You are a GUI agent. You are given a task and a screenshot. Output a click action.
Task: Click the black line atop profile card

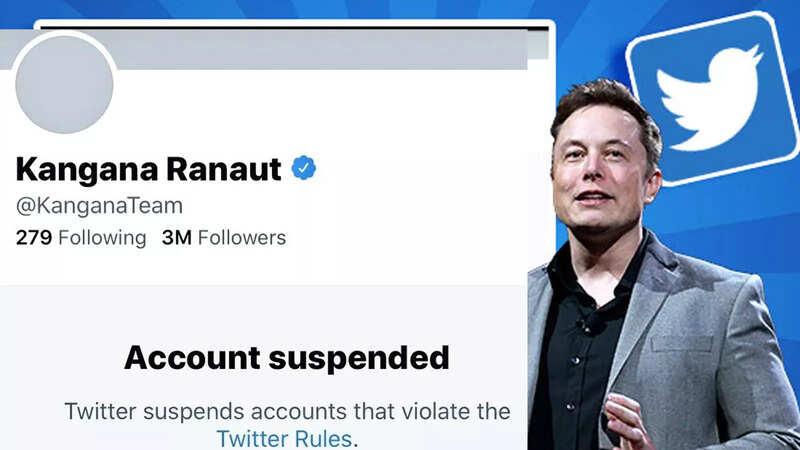point(294,27)
